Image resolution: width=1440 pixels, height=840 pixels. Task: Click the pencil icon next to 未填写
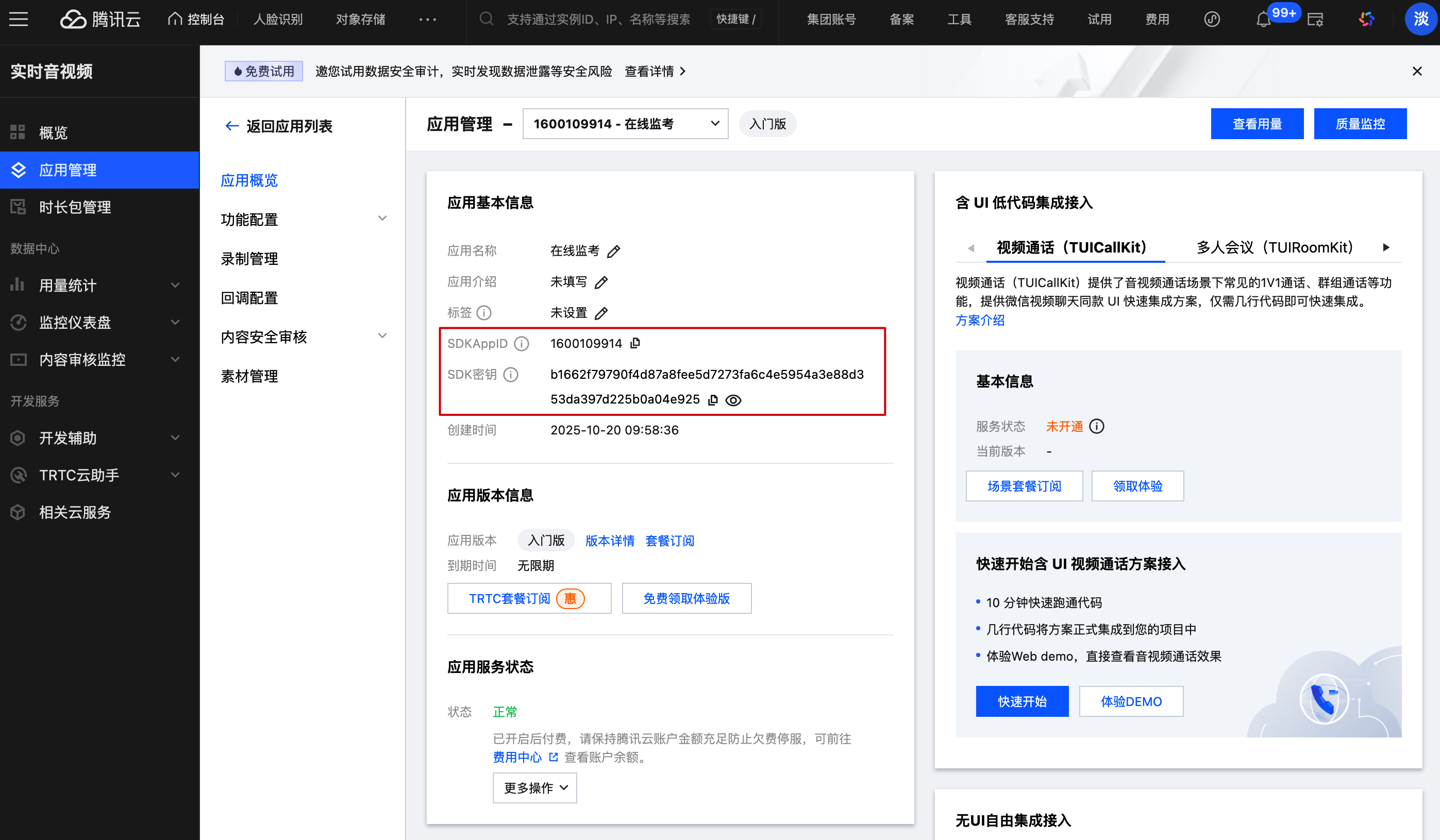coord(601,282)
